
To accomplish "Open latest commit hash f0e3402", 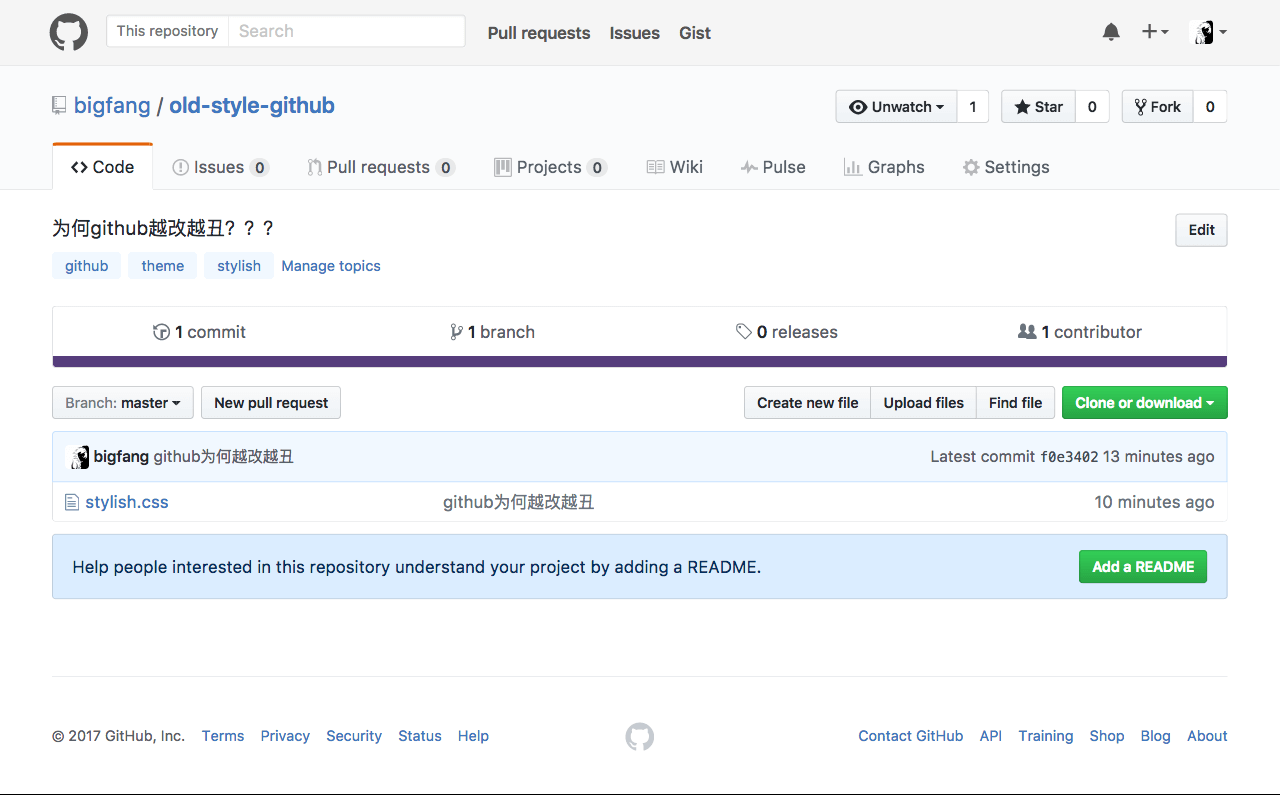I will pyautogui.click(x=1069, y=457).
